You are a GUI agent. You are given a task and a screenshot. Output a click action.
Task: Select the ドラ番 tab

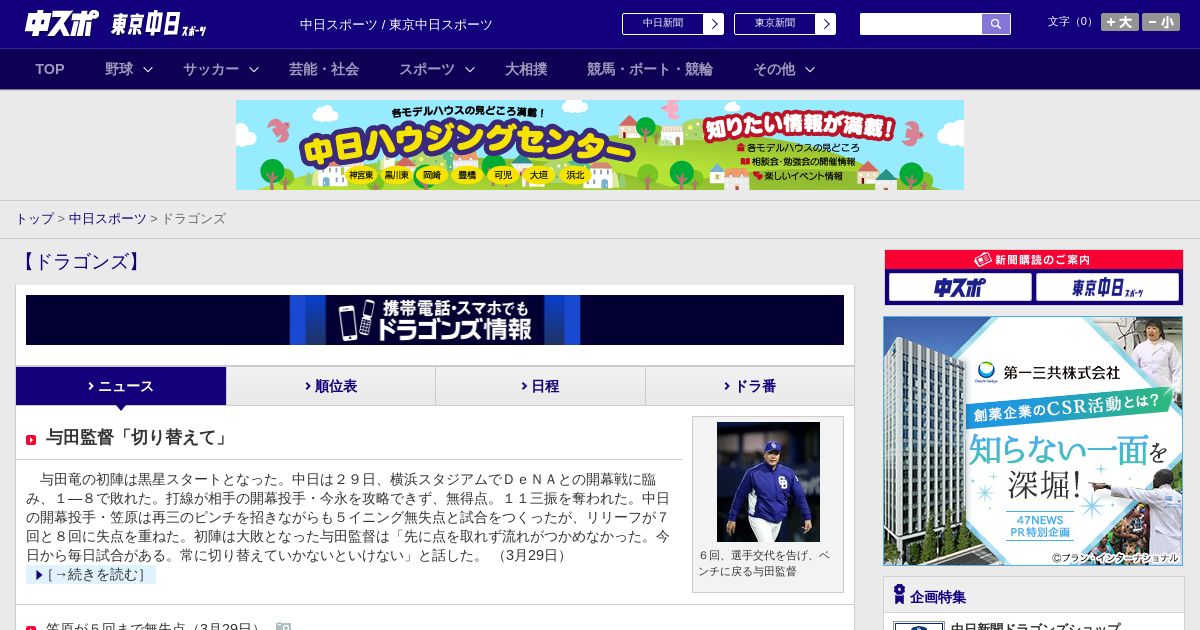750,386
